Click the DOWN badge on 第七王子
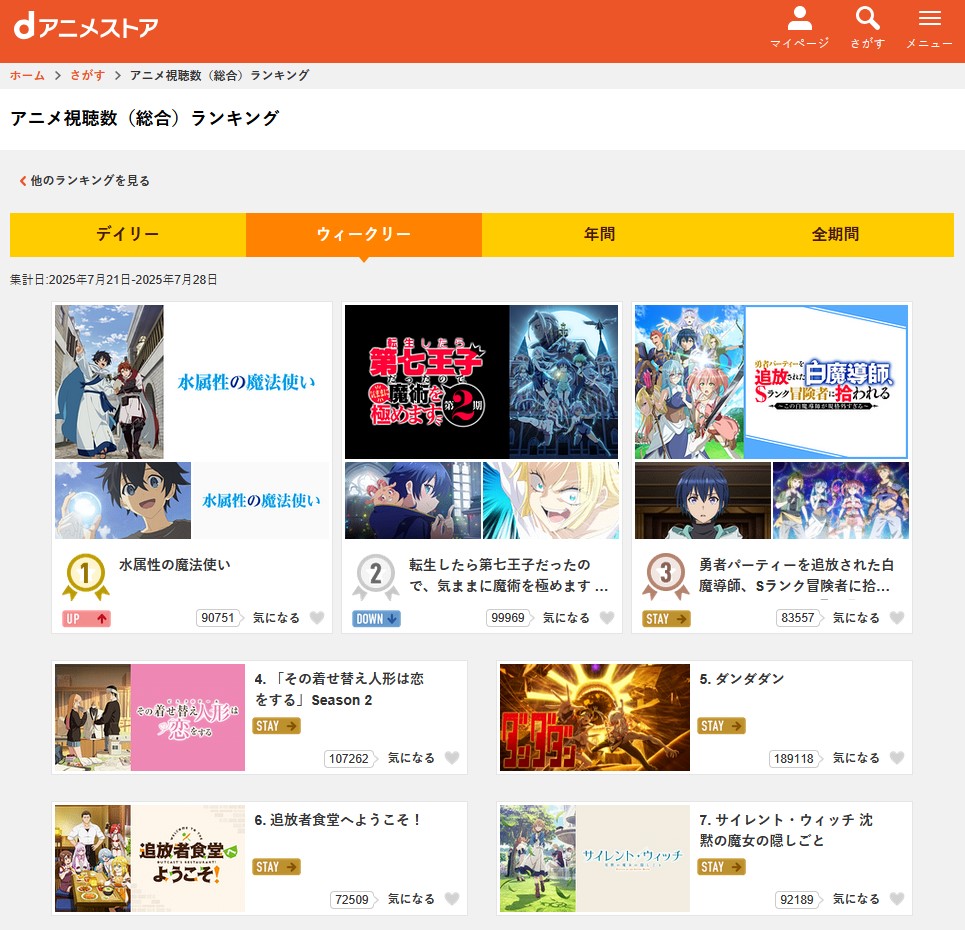This screenshot has height=930, width=965. 376,619
